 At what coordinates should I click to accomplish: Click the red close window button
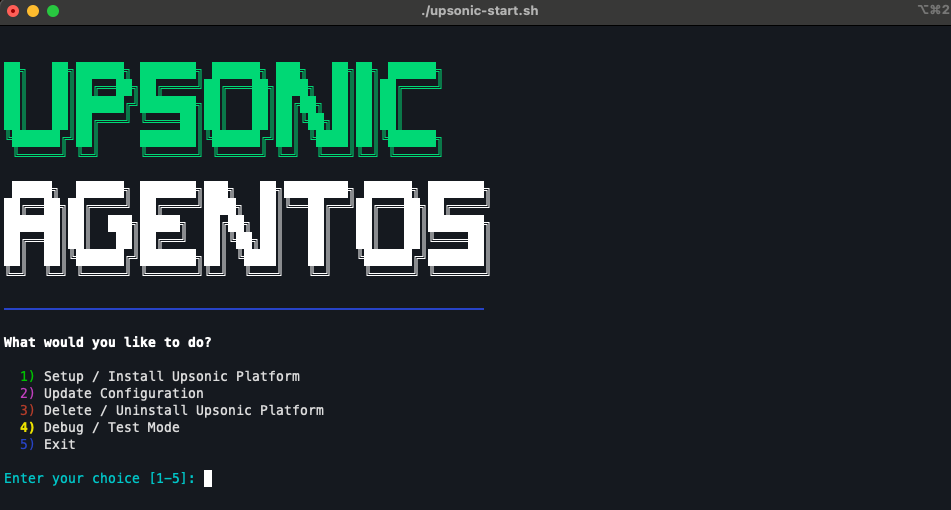tap(13, 11)
